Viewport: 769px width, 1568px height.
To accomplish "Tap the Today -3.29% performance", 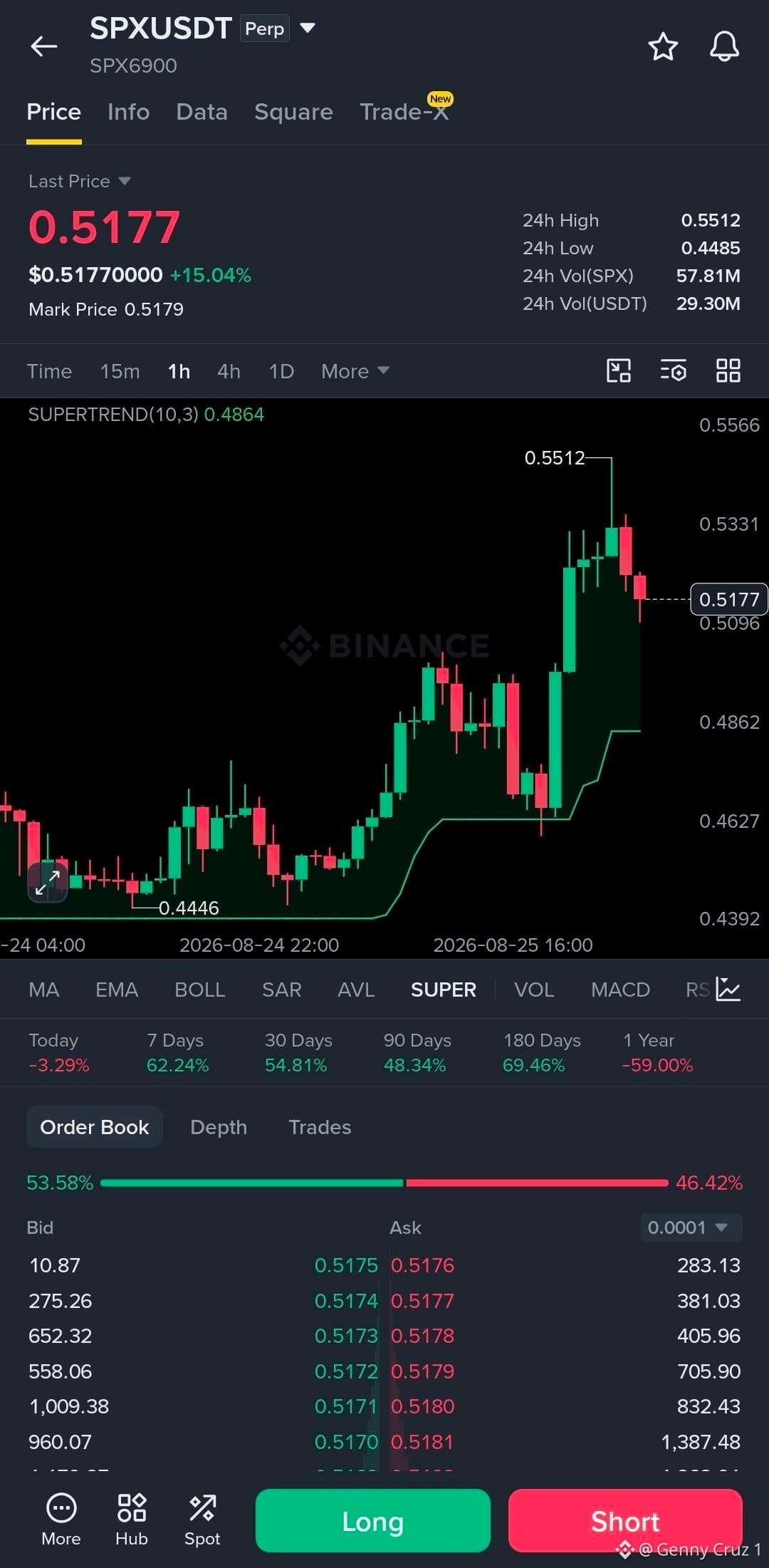I will pos(58,1052).
